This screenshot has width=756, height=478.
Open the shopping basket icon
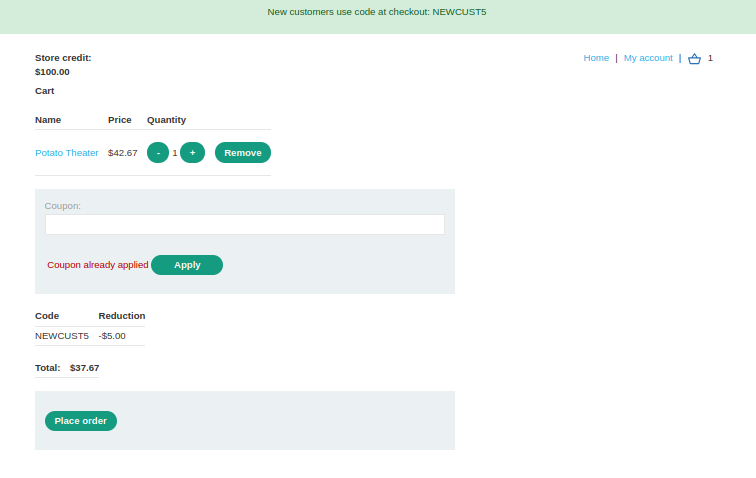694,58
